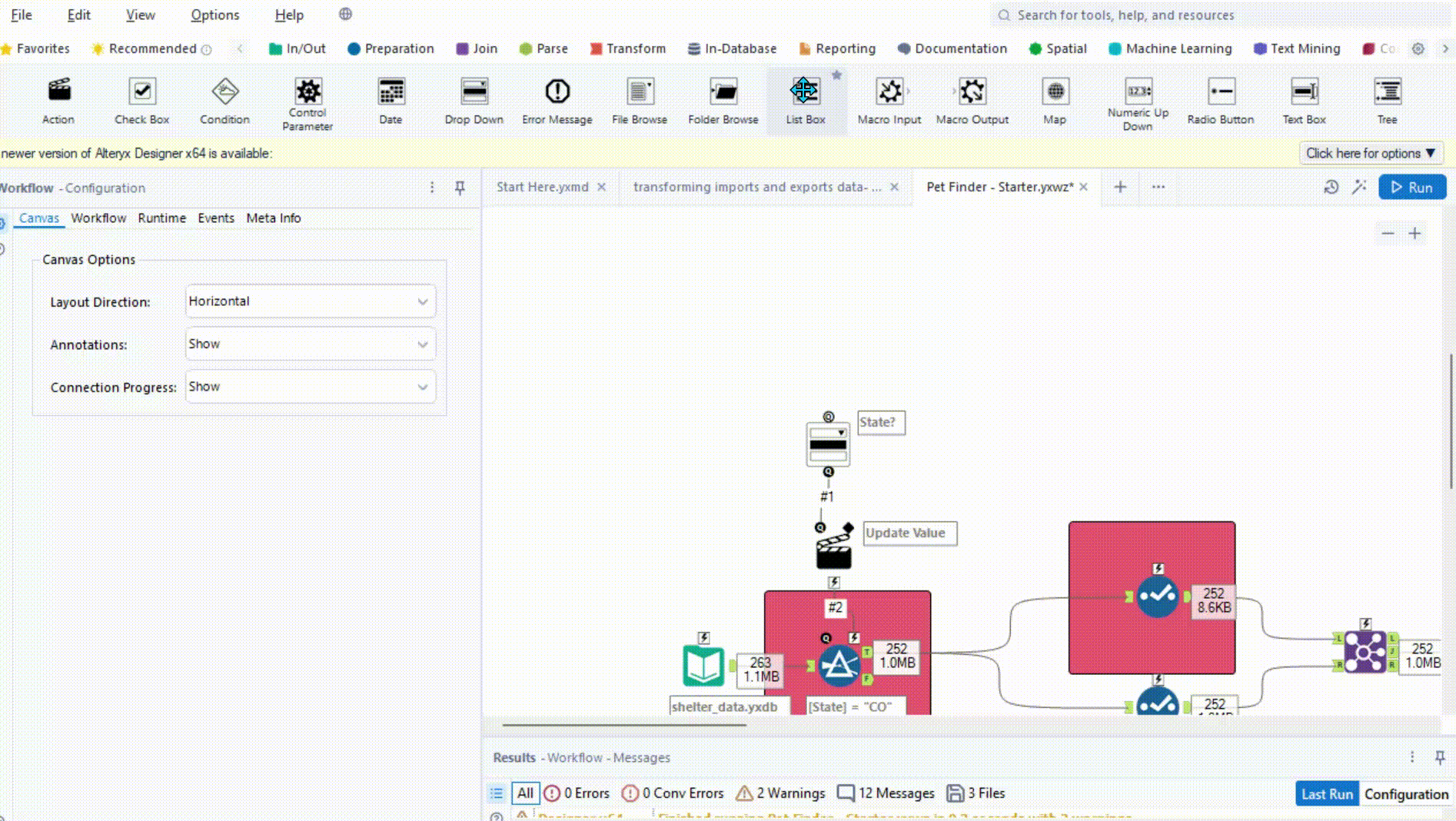The height and width of the screenshot is (821, 1456).
Task: Select the List Box tool icon
Action: pyautogui.click(x=805, y=91)
